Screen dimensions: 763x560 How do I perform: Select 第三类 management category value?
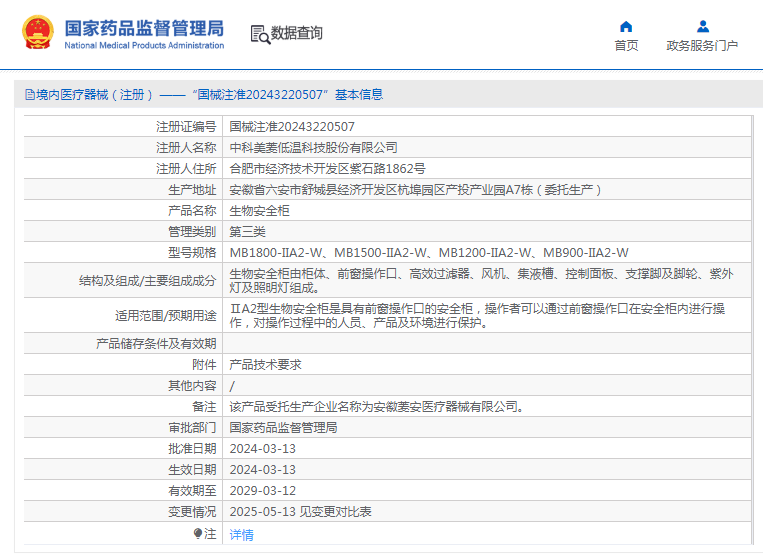click(248, 232)
